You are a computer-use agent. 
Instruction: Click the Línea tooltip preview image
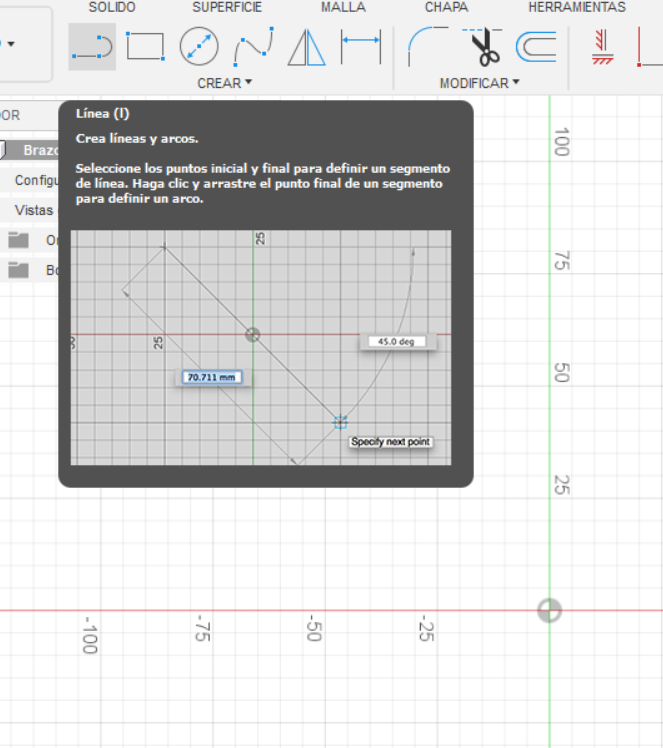[x=261, y=347]
